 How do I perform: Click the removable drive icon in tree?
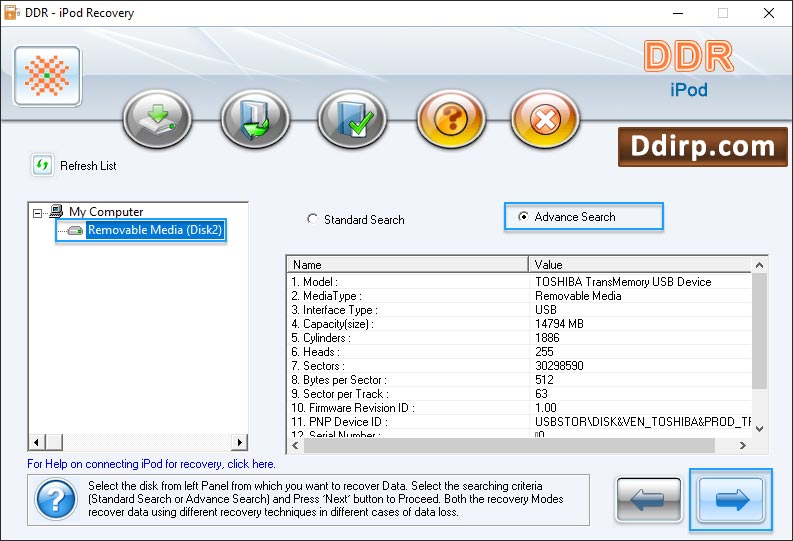[x=75, y=231]
